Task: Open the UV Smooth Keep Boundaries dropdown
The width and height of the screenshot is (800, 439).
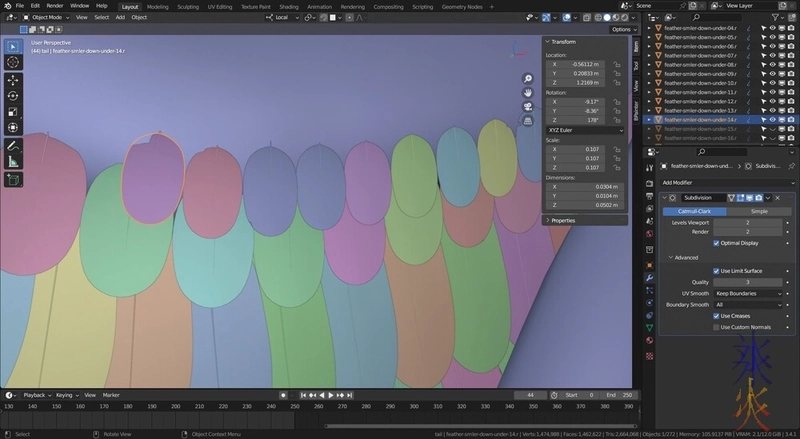Action: [x=748, y=293]
